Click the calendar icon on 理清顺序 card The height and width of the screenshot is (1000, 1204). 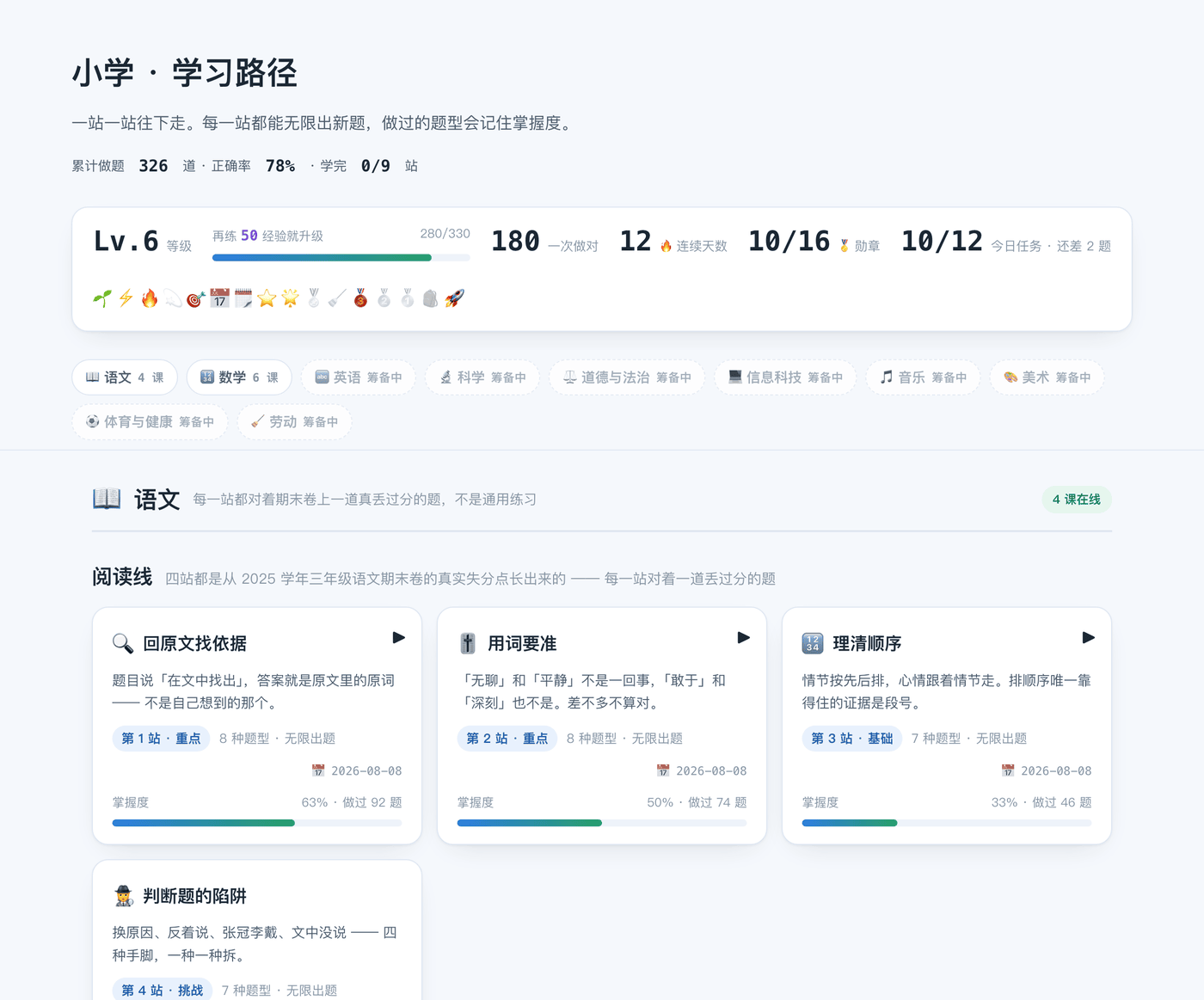pos(1008,770)
